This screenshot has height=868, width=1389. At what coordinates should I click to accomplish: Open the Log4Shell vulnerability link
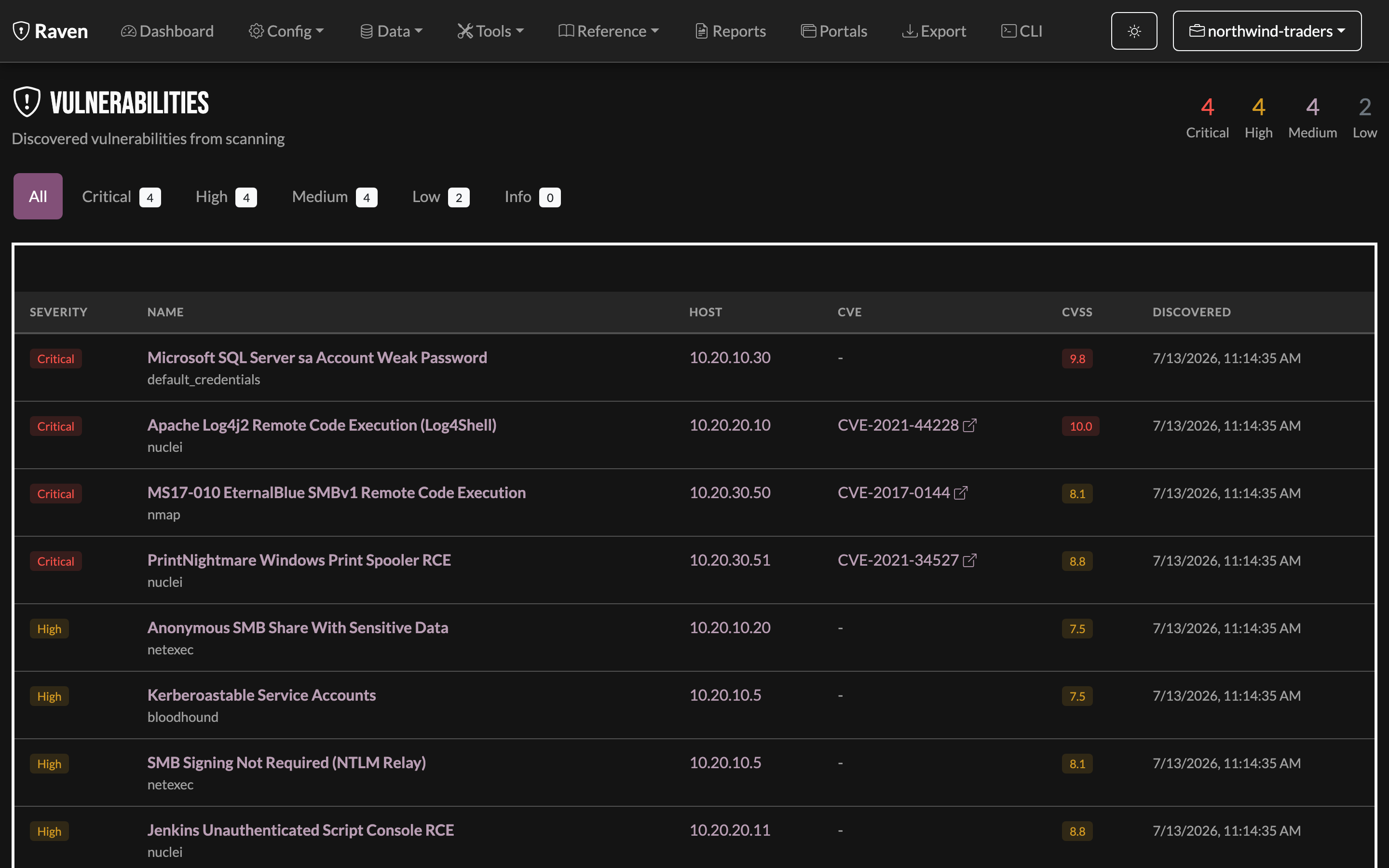click(321, 425)
